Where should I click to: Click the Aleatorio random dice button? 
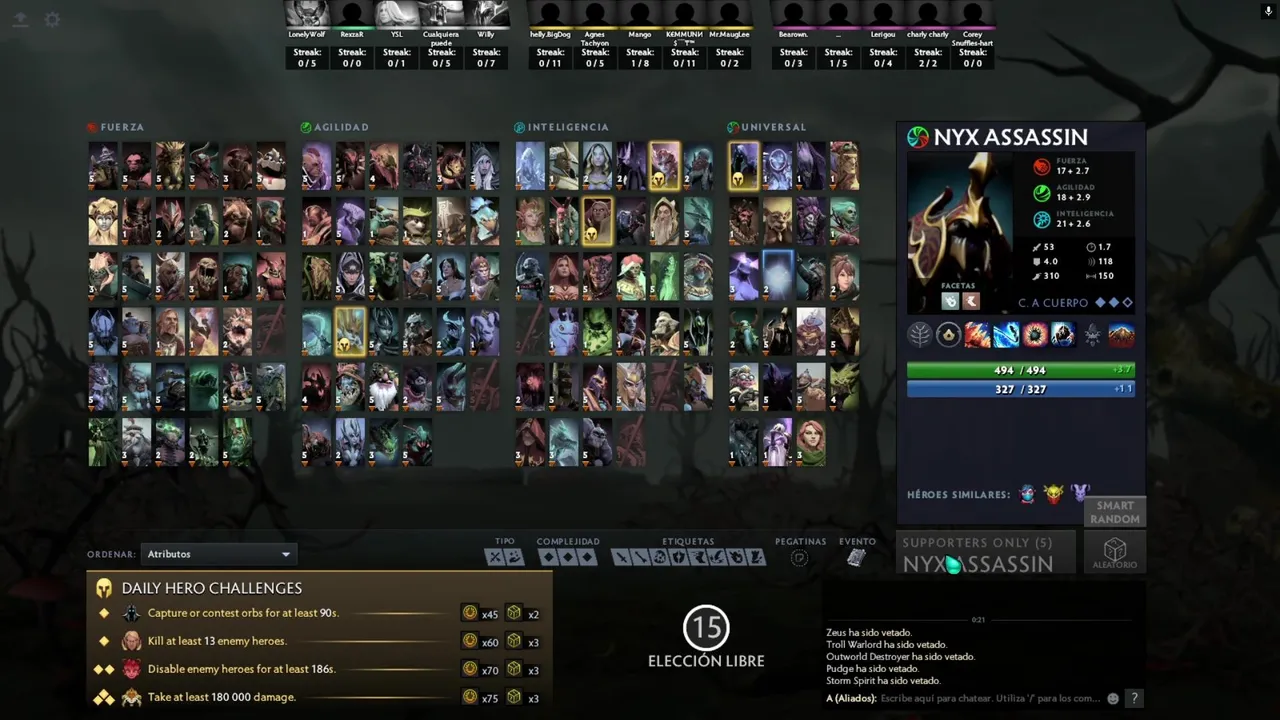[1115, 551]
